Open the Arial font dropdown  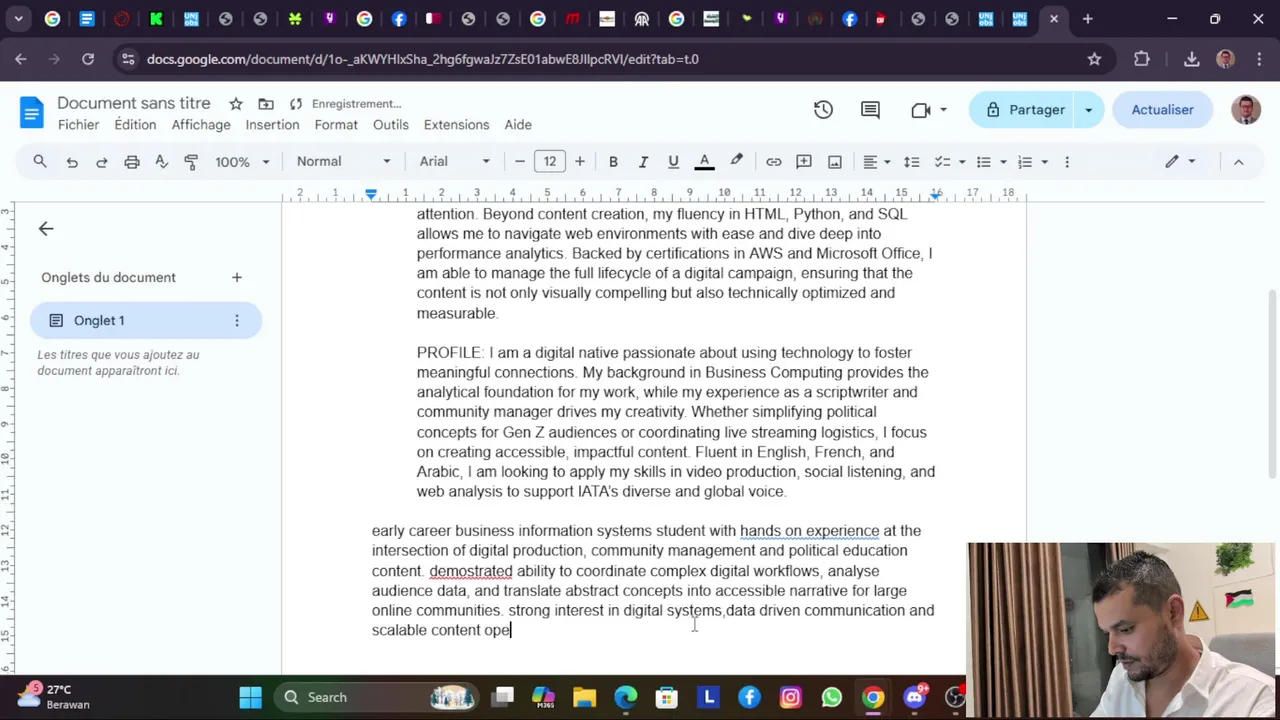(x=455, y=161)
